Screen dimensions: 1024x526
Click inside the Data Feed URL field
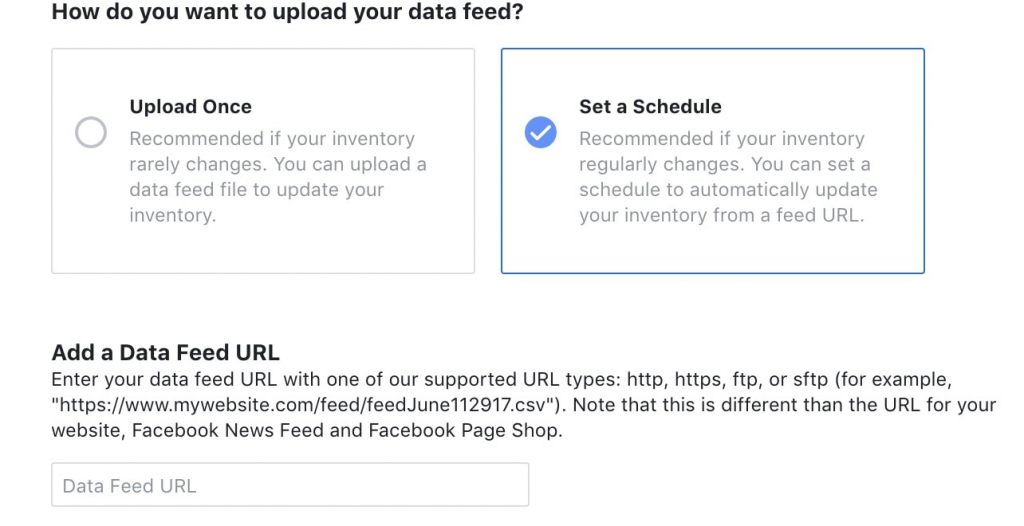point(290,485)
